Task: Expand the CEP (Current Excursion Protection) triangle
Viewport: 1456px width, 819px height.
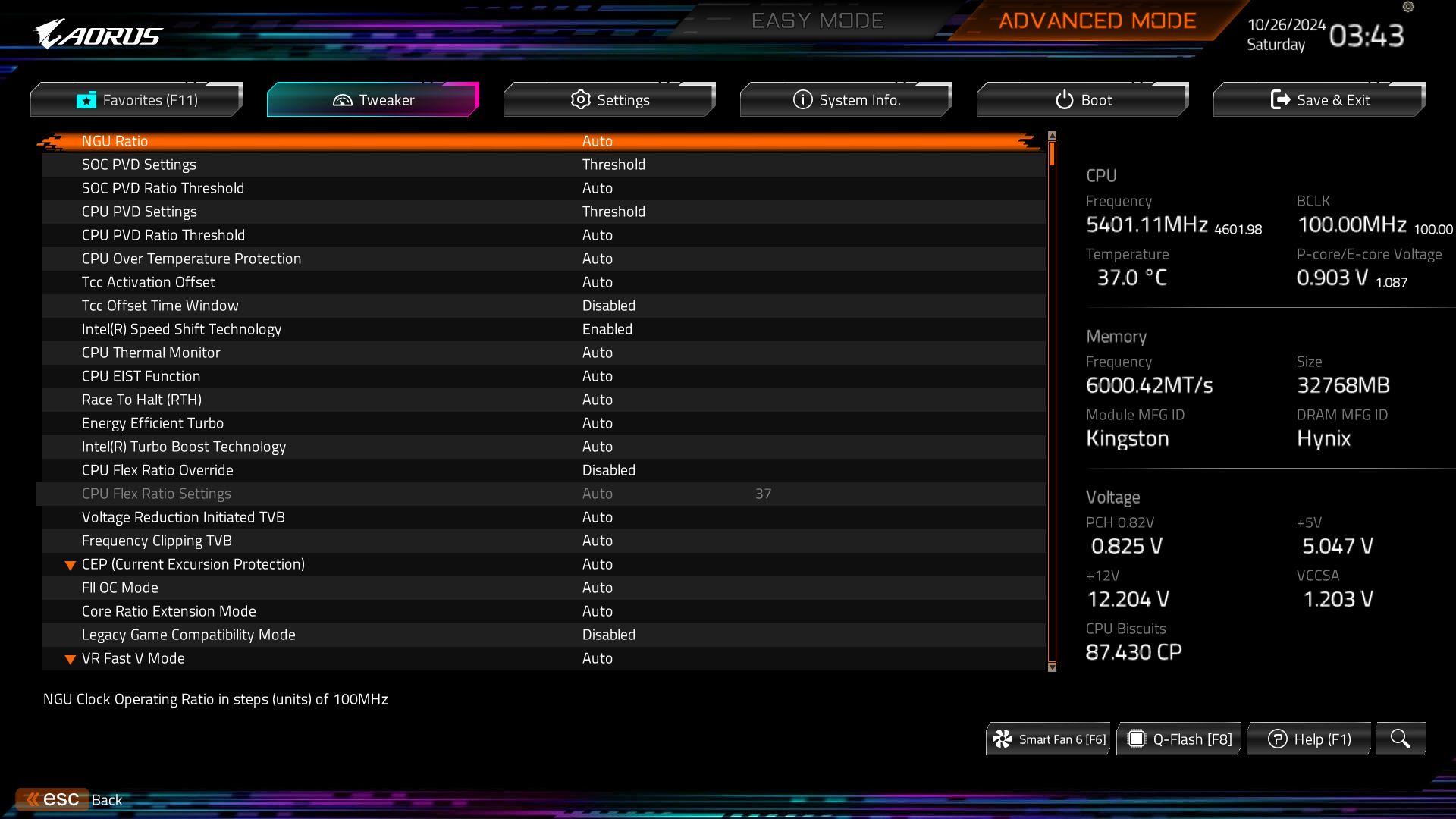Action: point(70,565)
